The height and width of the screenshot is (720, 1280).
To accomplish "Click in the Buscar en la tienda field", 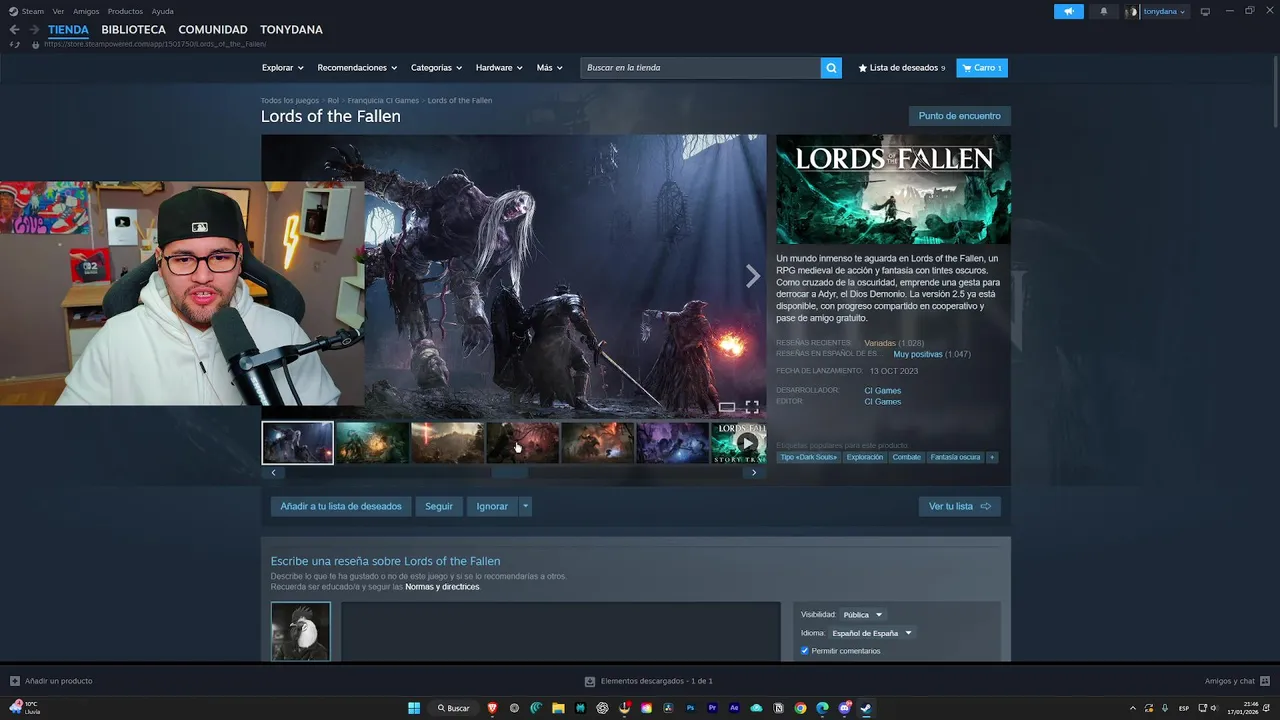I will point(700,68).
